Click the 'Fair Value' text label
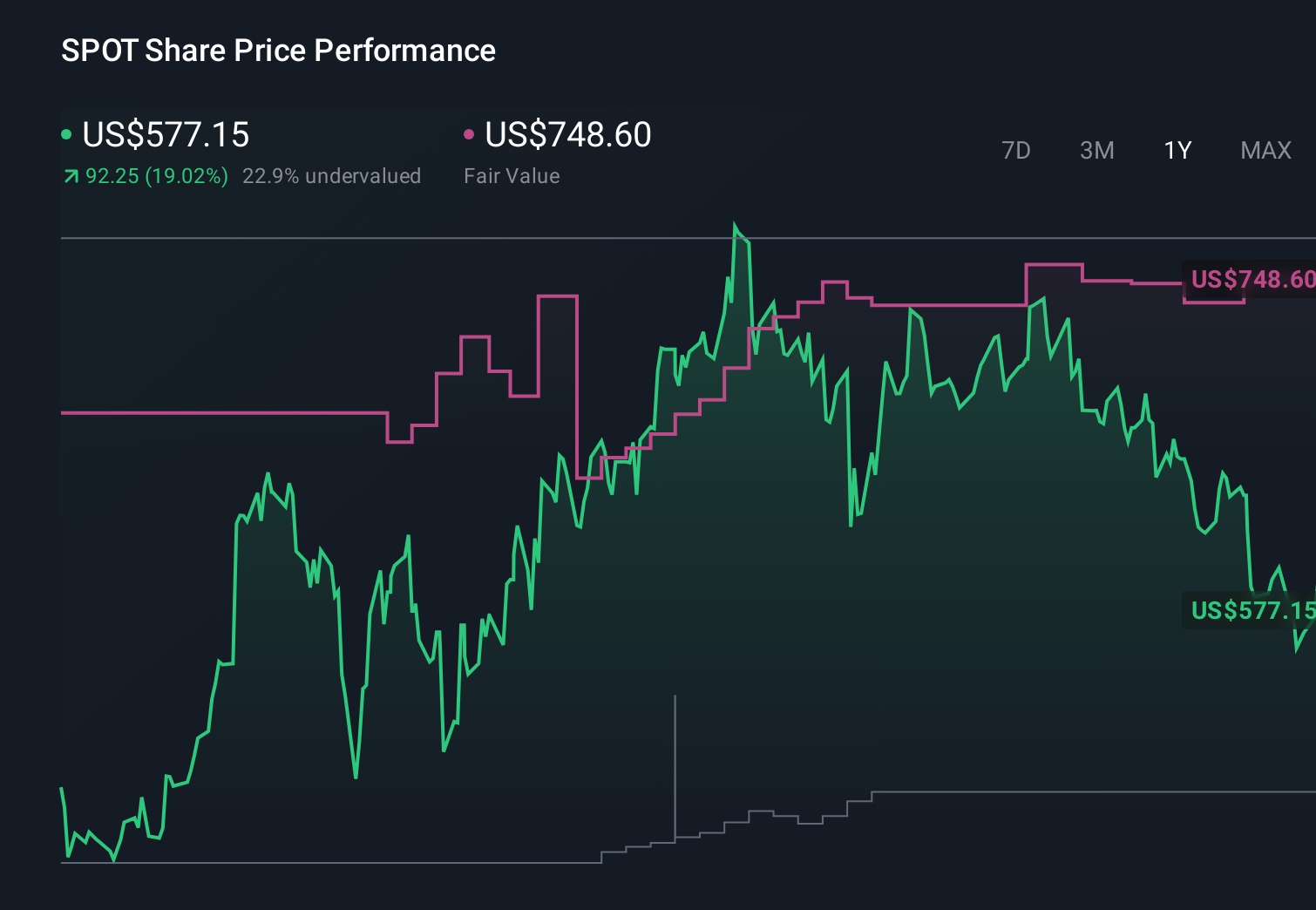 (512, 176)
